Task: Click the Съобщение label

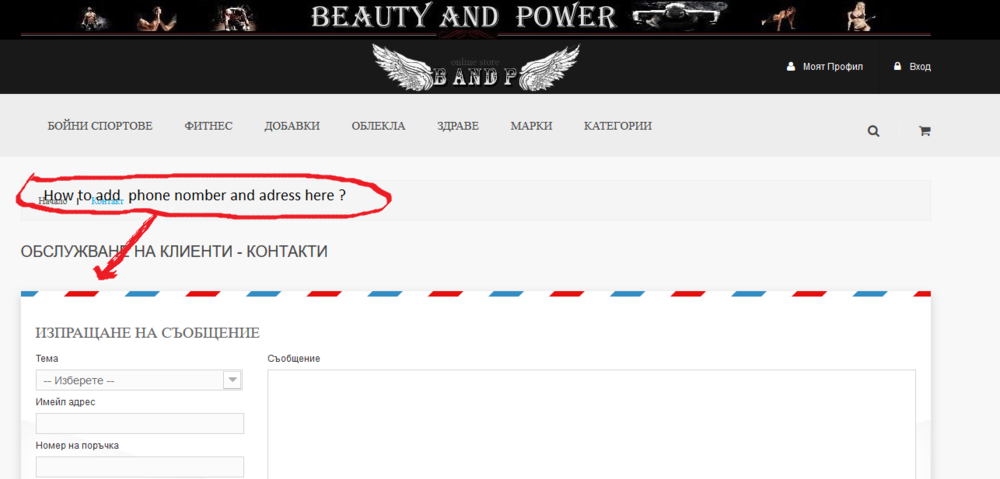Action: [293, 358]
